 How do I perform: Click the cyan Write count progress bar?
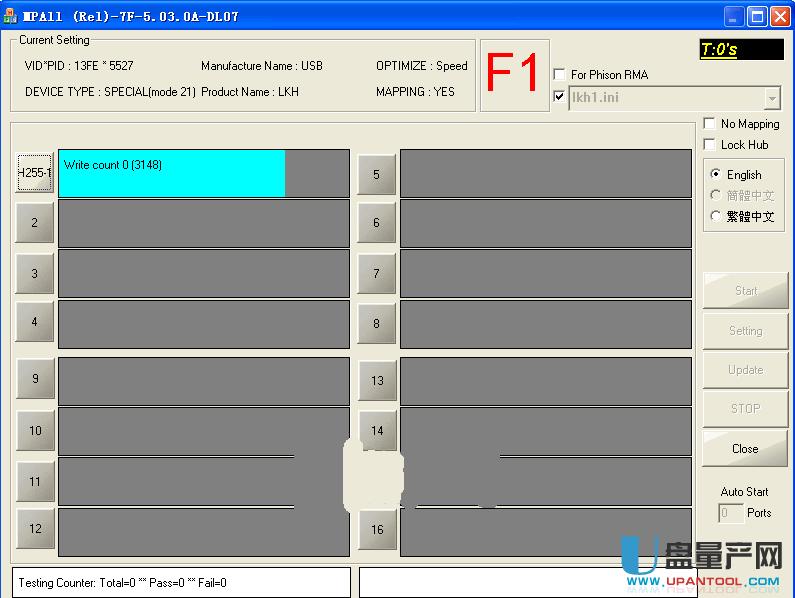click(x=172, y=174)
